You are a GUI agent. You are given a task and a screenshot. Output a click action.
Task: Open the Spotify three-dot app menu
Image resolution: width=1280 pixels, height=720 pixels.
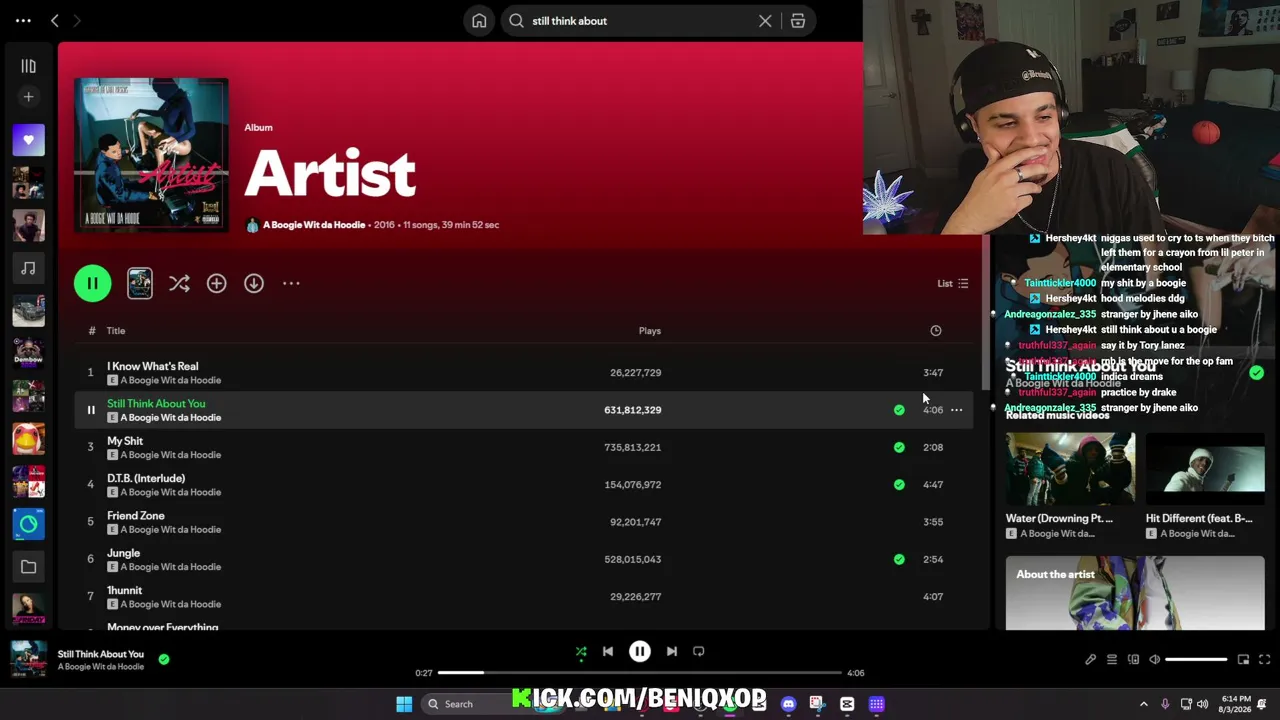(x=23, y=20)
